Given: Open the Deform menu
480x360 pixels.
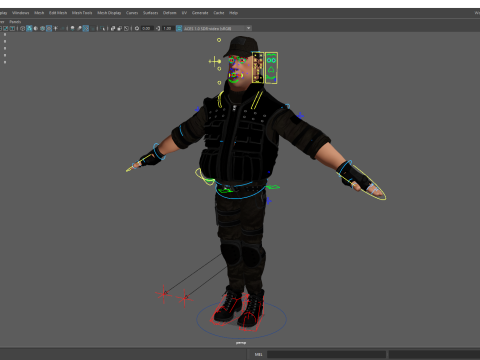Looking at the screenshot, I should (x=170, y=13).
